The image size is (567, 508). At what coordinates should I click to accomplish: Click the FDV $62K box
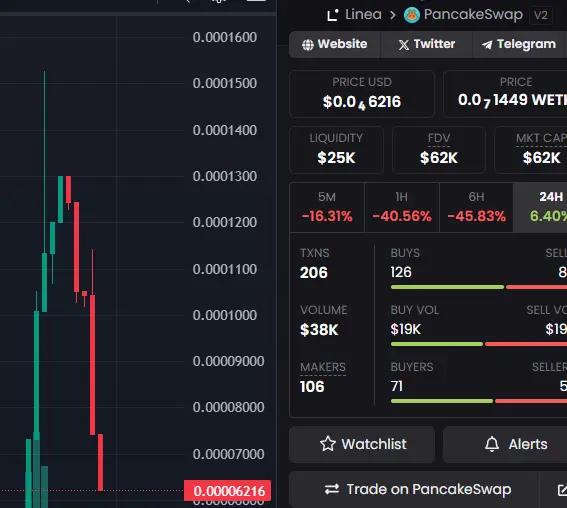(439, 150)
